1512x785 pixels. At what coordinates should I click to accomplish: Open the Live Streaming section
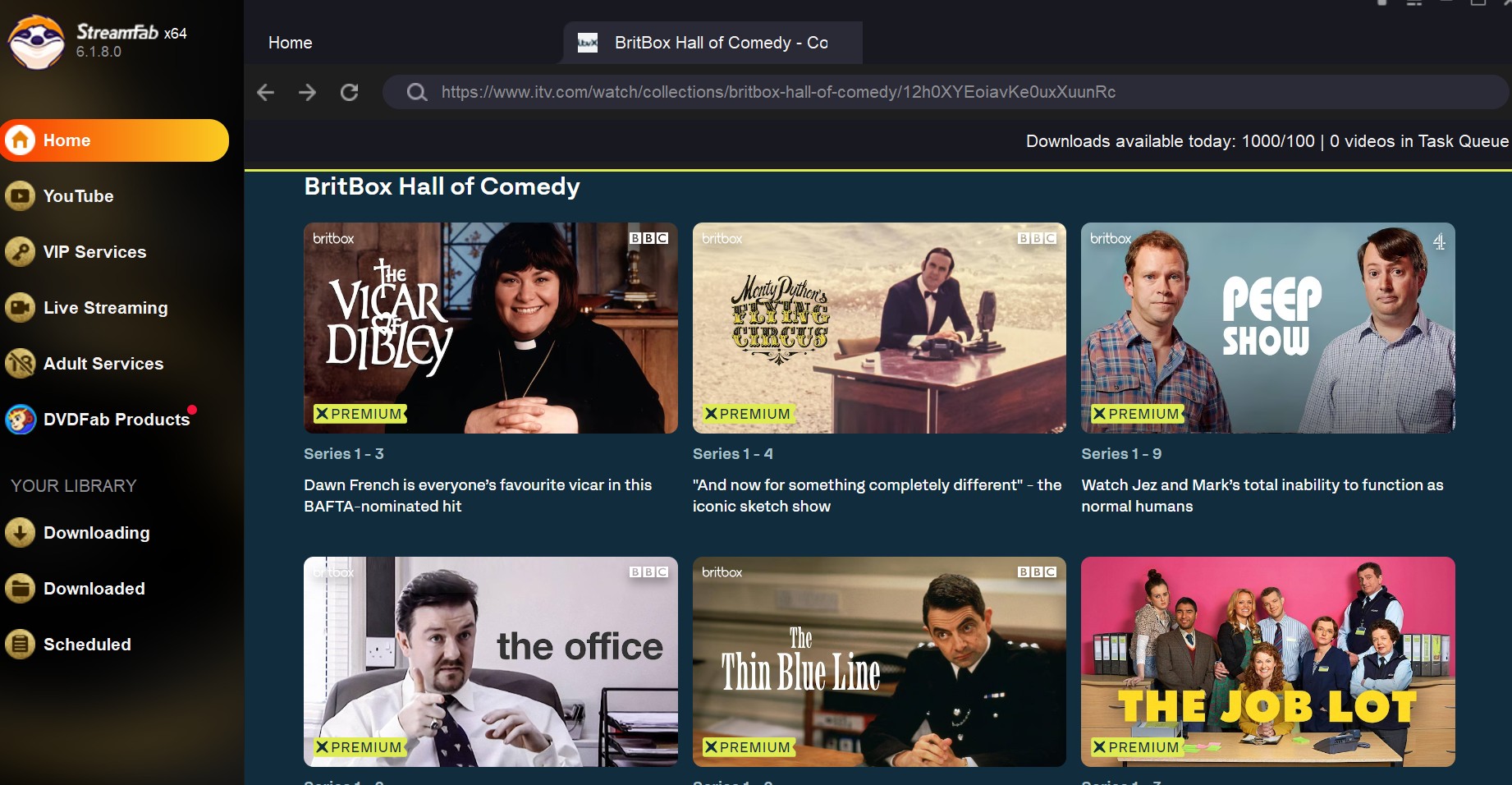point(104,308)
